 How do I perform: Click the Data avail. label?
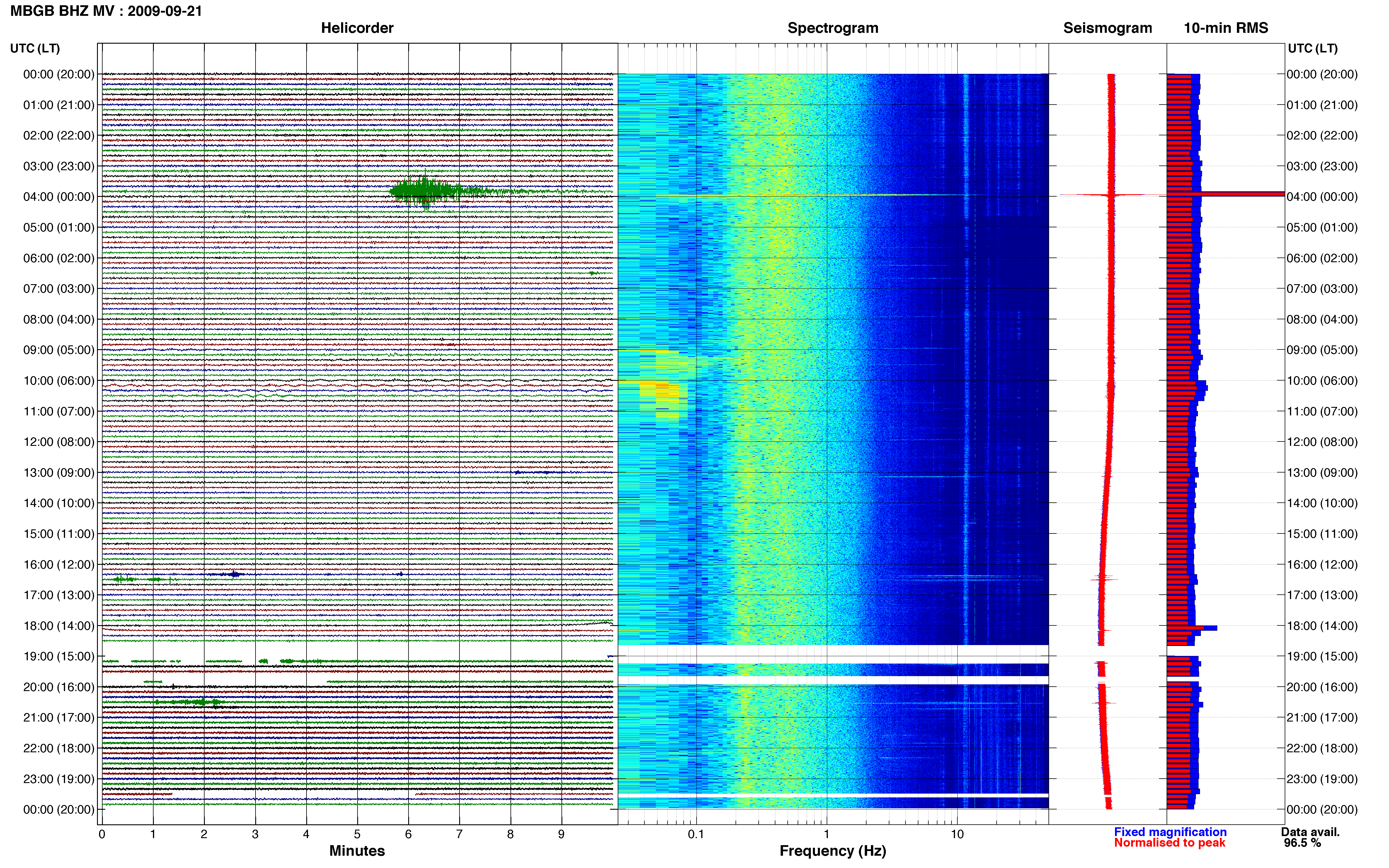pyautogui.click(x=1310, y=832)
